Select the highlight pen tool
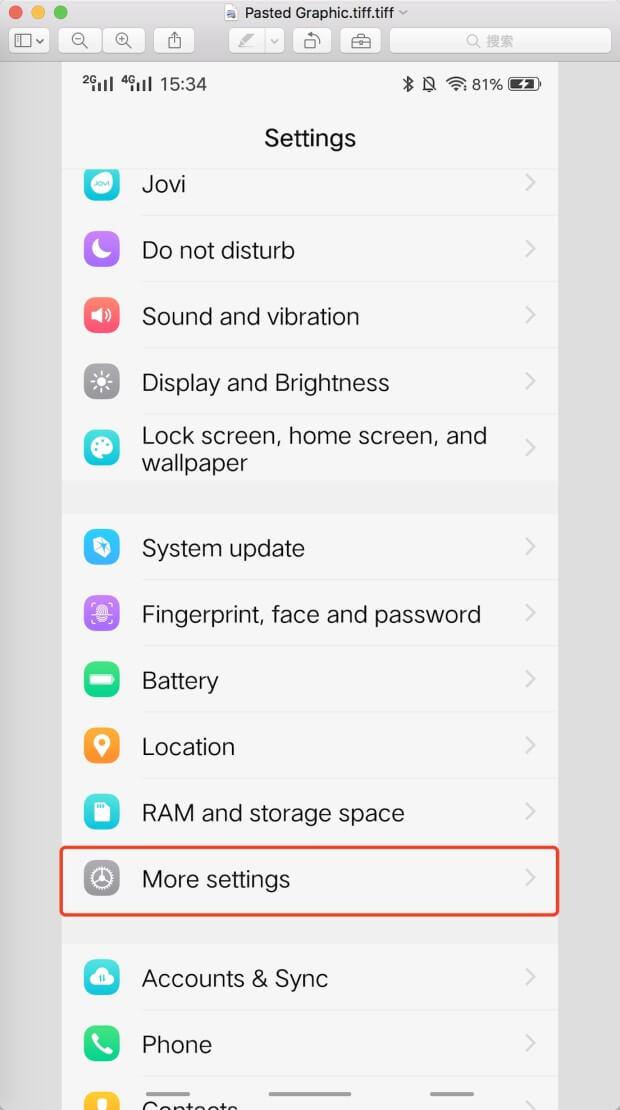The image size is (620, 1110). 245,40
